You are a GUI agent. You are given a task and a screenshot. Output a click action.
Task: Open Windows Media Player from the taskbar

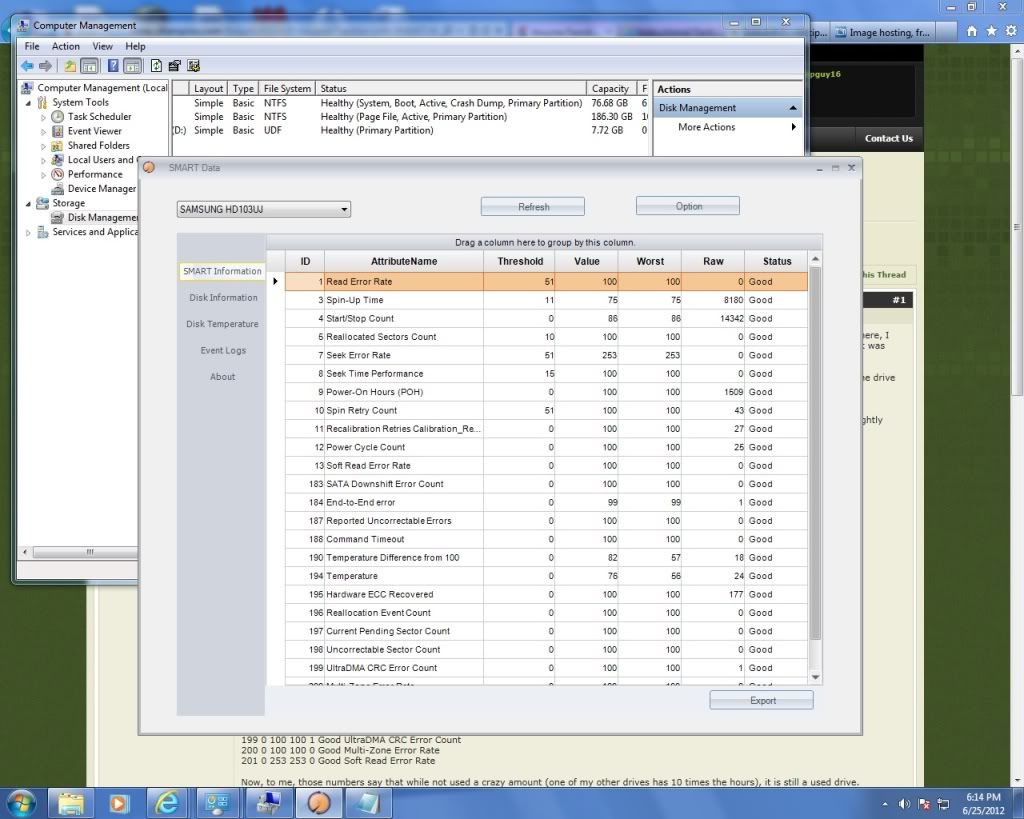click(118, 803)
